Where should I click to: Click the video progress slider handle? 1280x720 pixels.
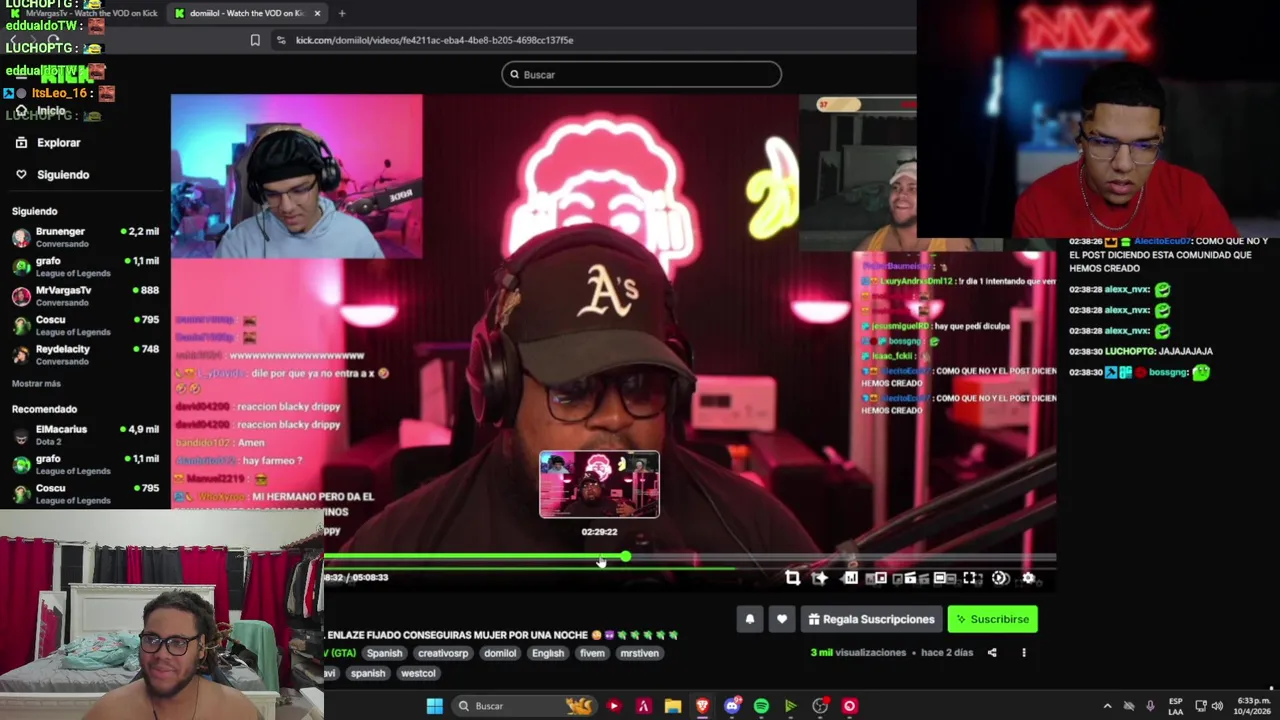pyautogui.click(x=625, y=556)
